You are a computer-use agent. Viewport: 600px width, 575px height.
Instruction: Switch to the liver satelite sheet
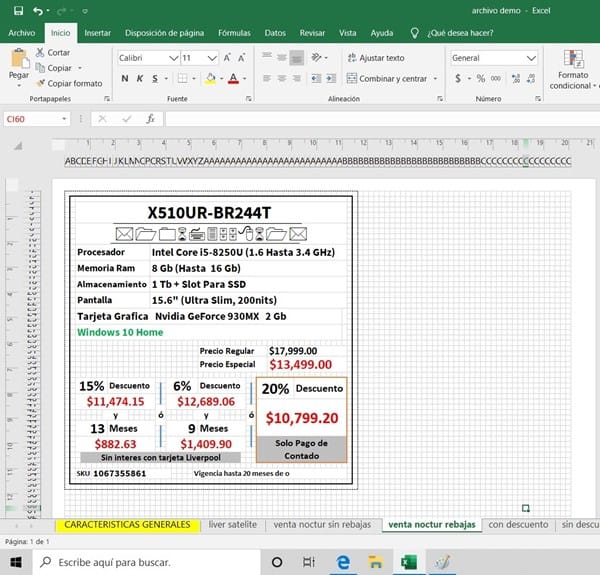[x=232, y=524]
